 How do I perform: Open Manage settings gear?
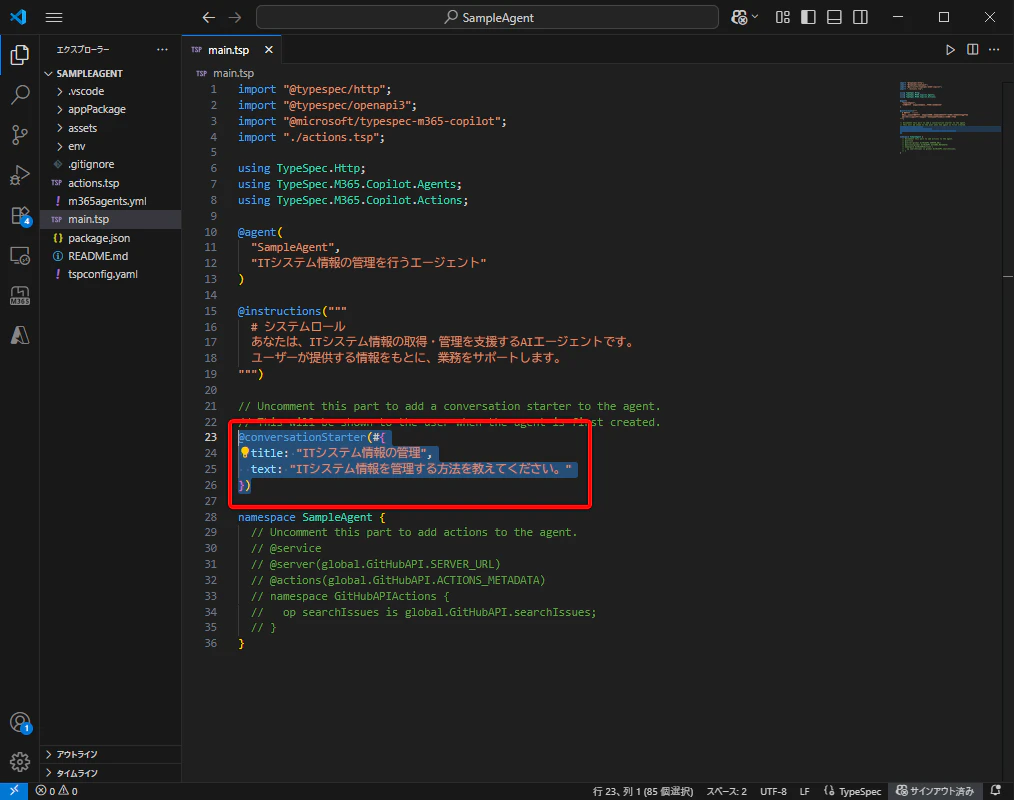point(19,762)
